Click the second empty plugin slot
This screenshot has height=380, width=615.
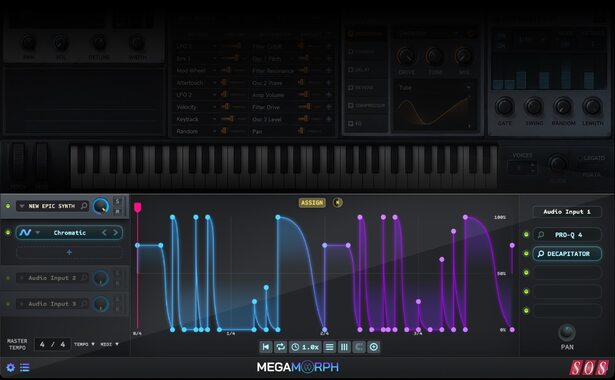pyautogui.click(x=567, y=291)
